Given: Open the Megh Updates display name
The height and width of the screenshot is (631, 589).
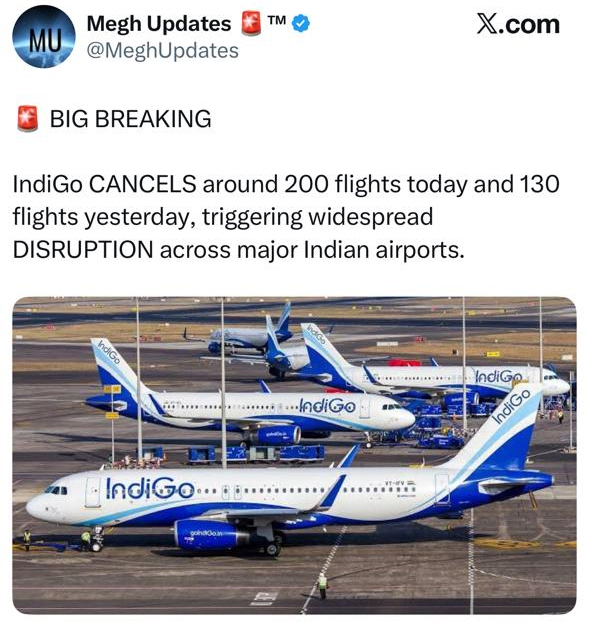Looking at the screenshot, I should 159,24.
